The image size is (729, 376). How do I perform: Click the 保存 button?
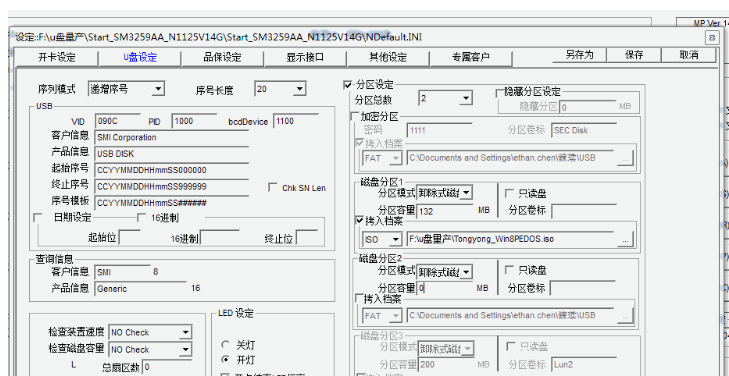[x=634, y=55]
